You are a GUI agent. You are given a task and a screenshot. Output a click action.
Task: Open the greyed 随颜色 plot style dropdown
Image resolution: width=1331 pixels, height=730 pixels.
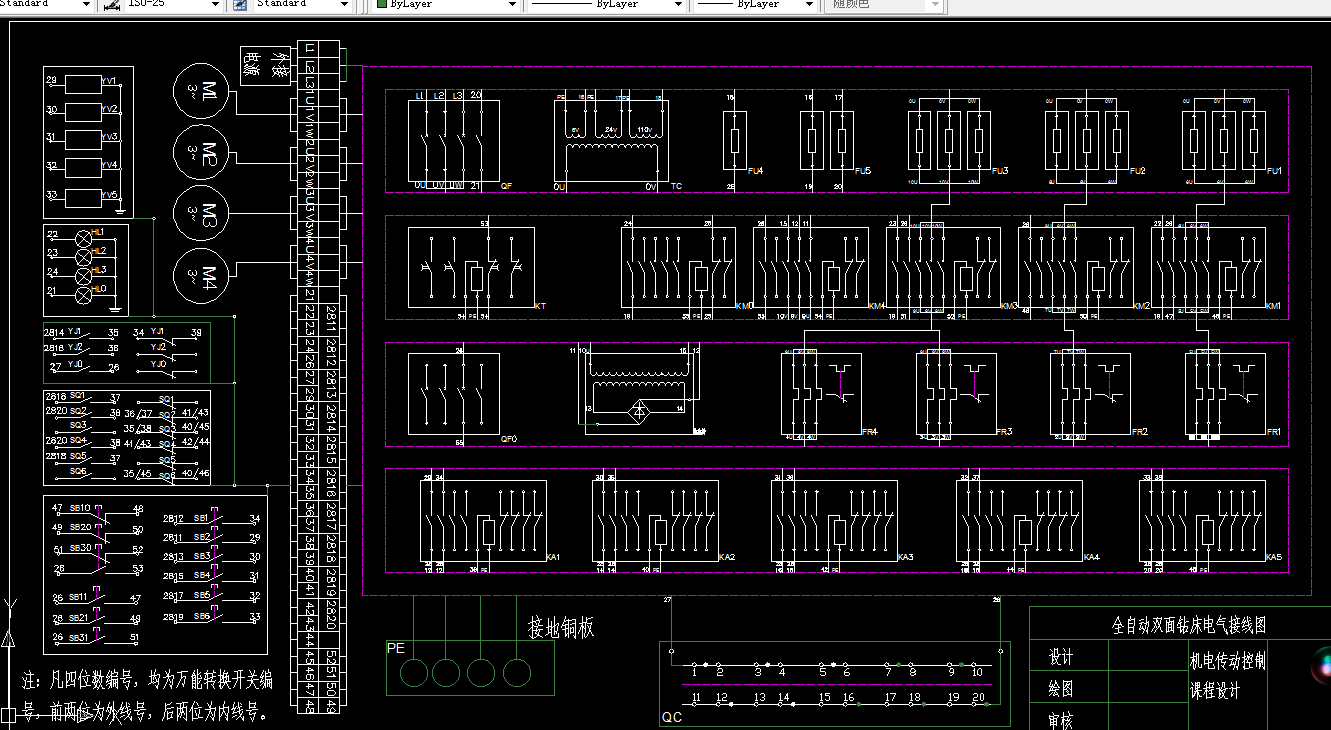(x=886, y=5)
